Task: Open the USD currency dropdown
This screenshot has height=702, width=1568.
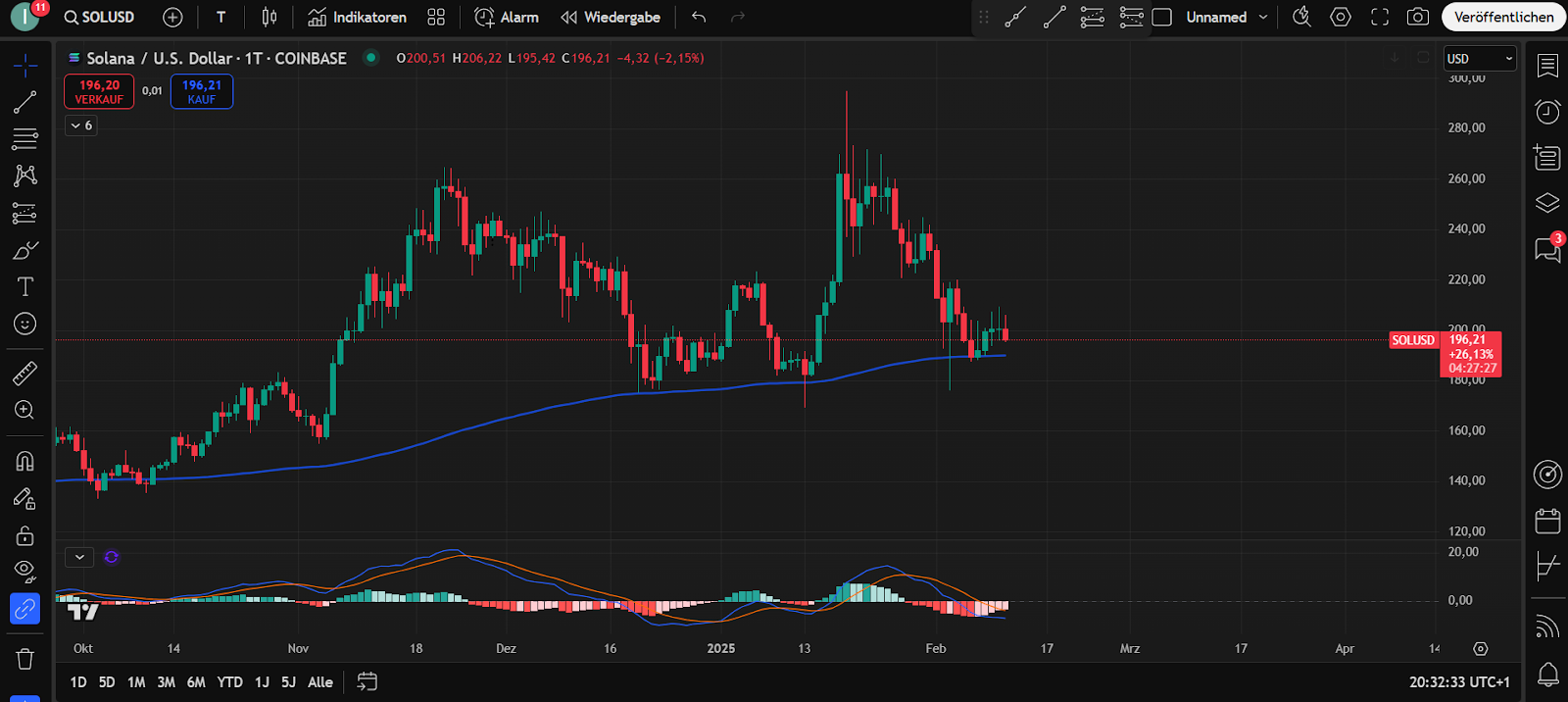Action: (x=1480, y=59)
